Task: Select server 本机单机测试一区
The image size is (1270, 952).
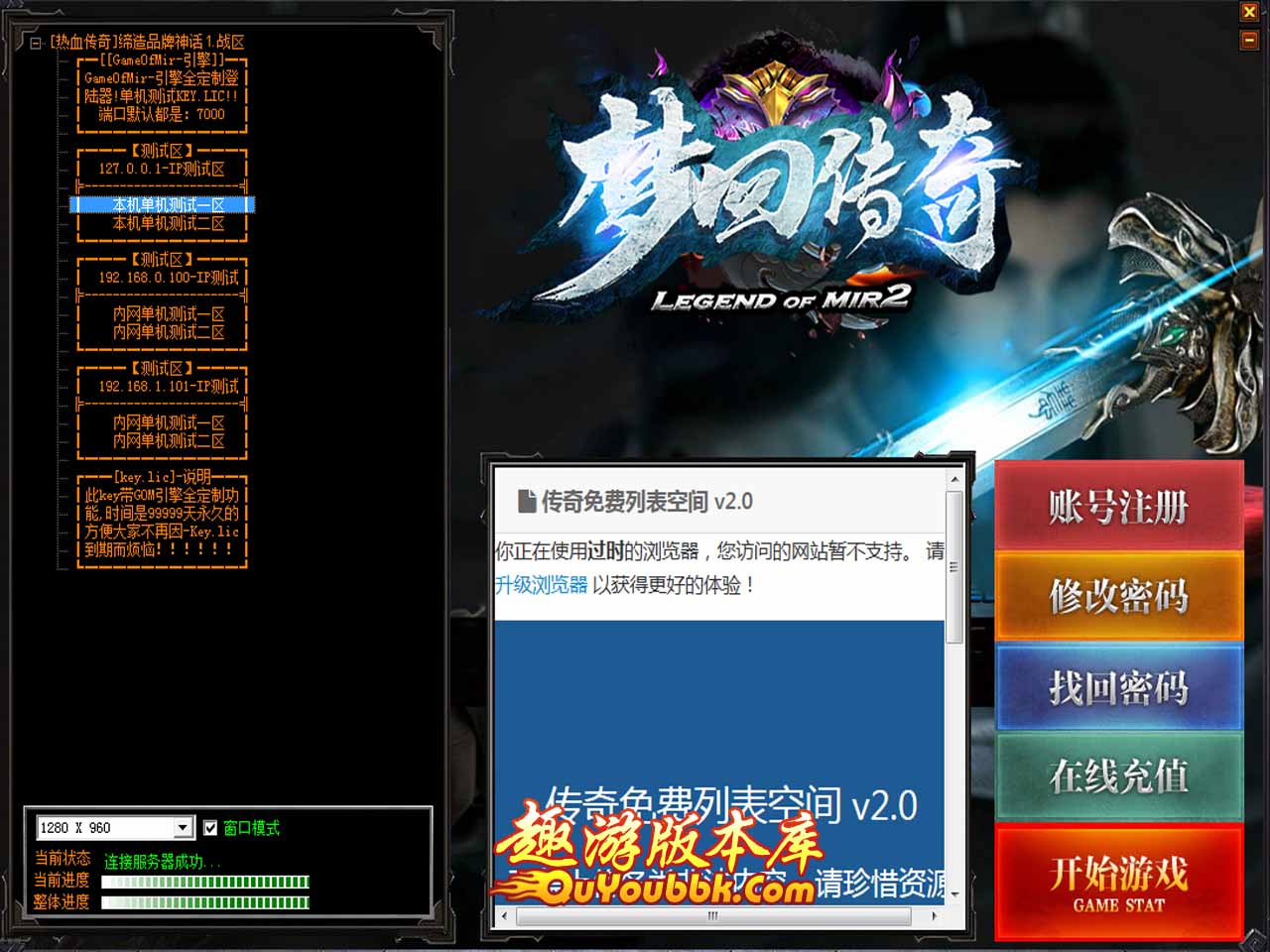Action: [168, 205]
